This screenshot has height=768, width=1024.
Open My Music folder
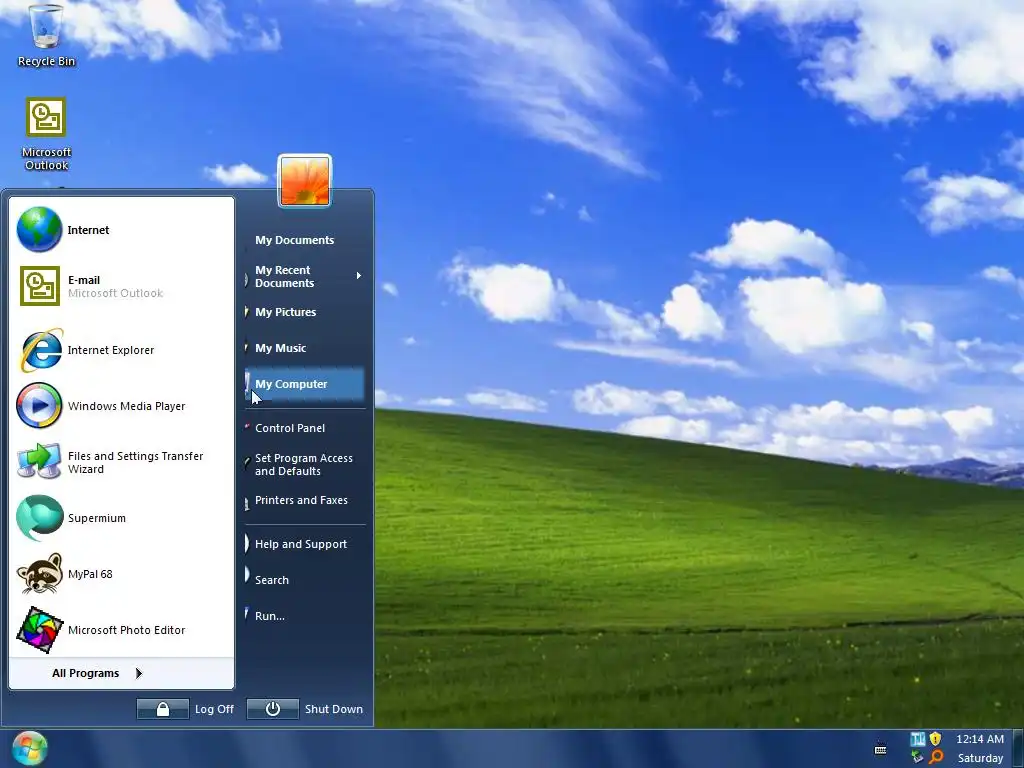305,348
